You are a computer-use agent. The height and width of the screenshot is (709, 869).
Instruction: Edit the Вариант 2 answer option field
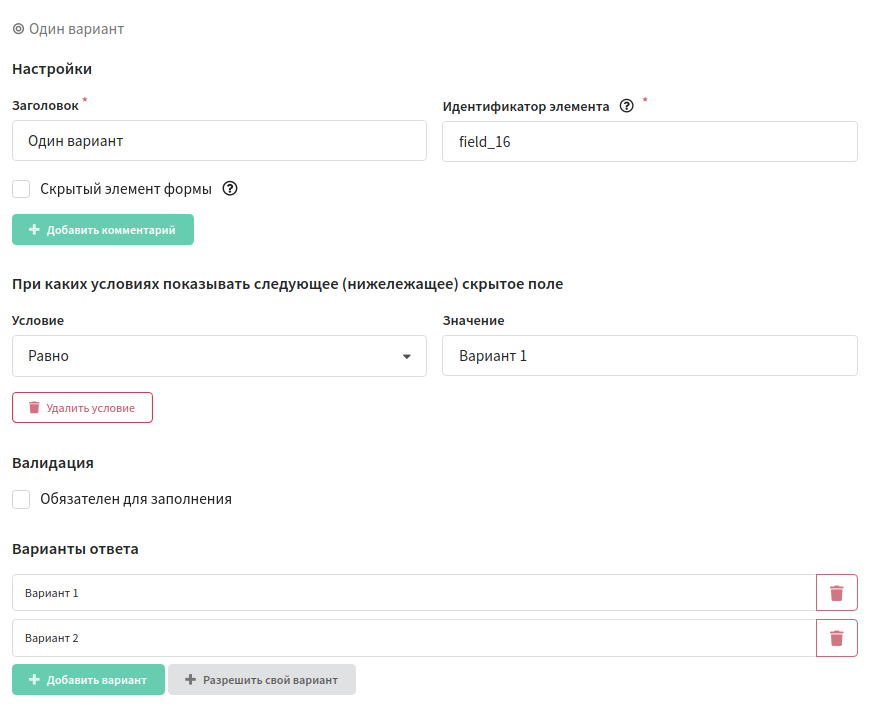click(x=414, y=638)
